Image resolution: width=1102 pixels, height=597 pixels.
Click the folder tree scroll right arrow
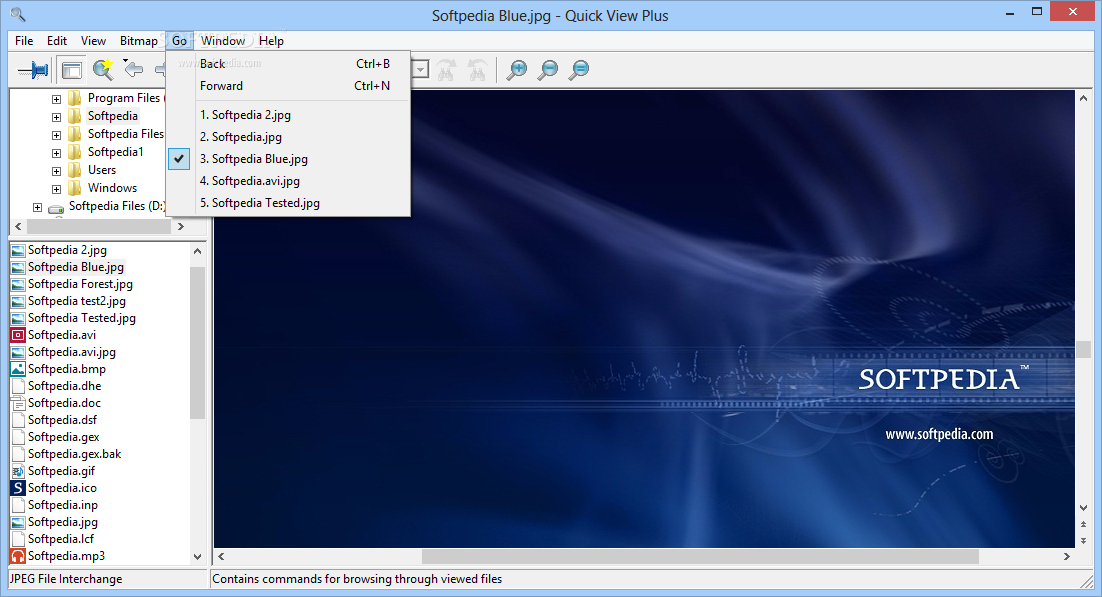181,226
